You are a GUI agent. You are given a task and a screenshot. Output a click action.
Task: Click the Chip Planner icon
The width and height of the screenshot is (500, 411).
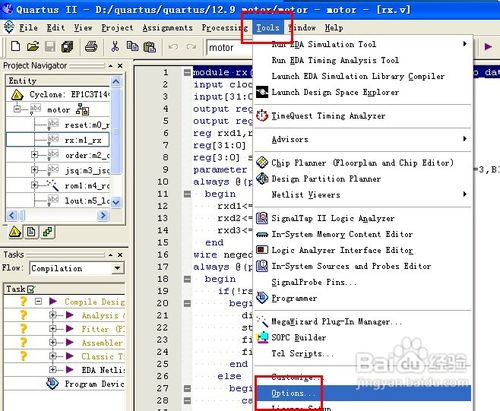pos(262,163)
